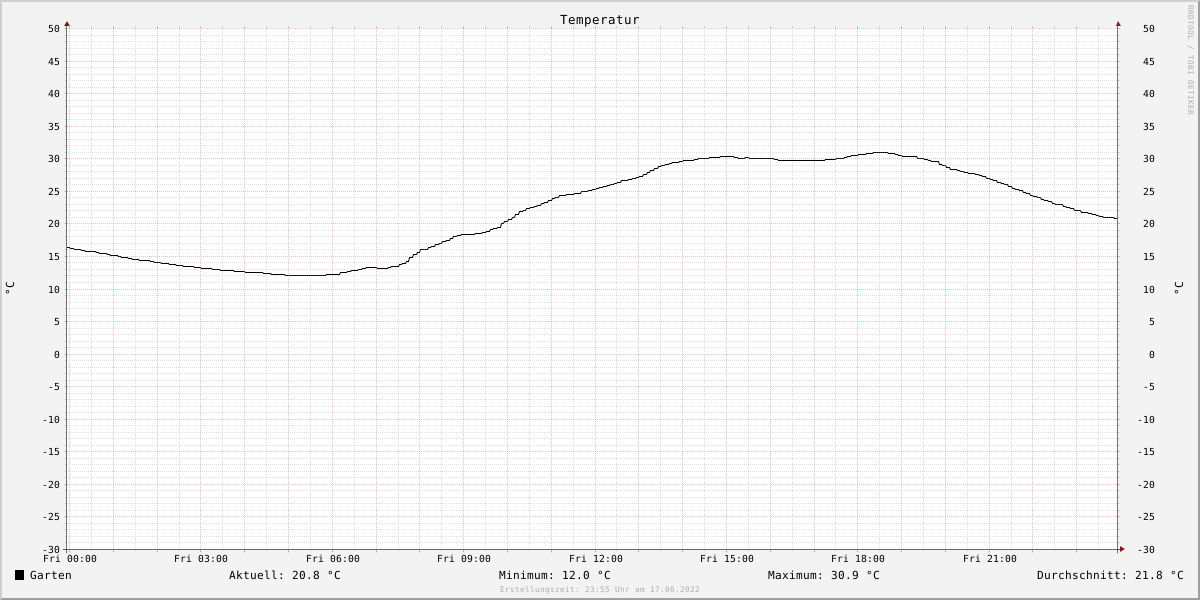Click the 'Erstellungszeit: 23:55 Uhr am 17.06.2022' footer
The width and height of the screenshot is (1200, 600).
coord(600,589)
